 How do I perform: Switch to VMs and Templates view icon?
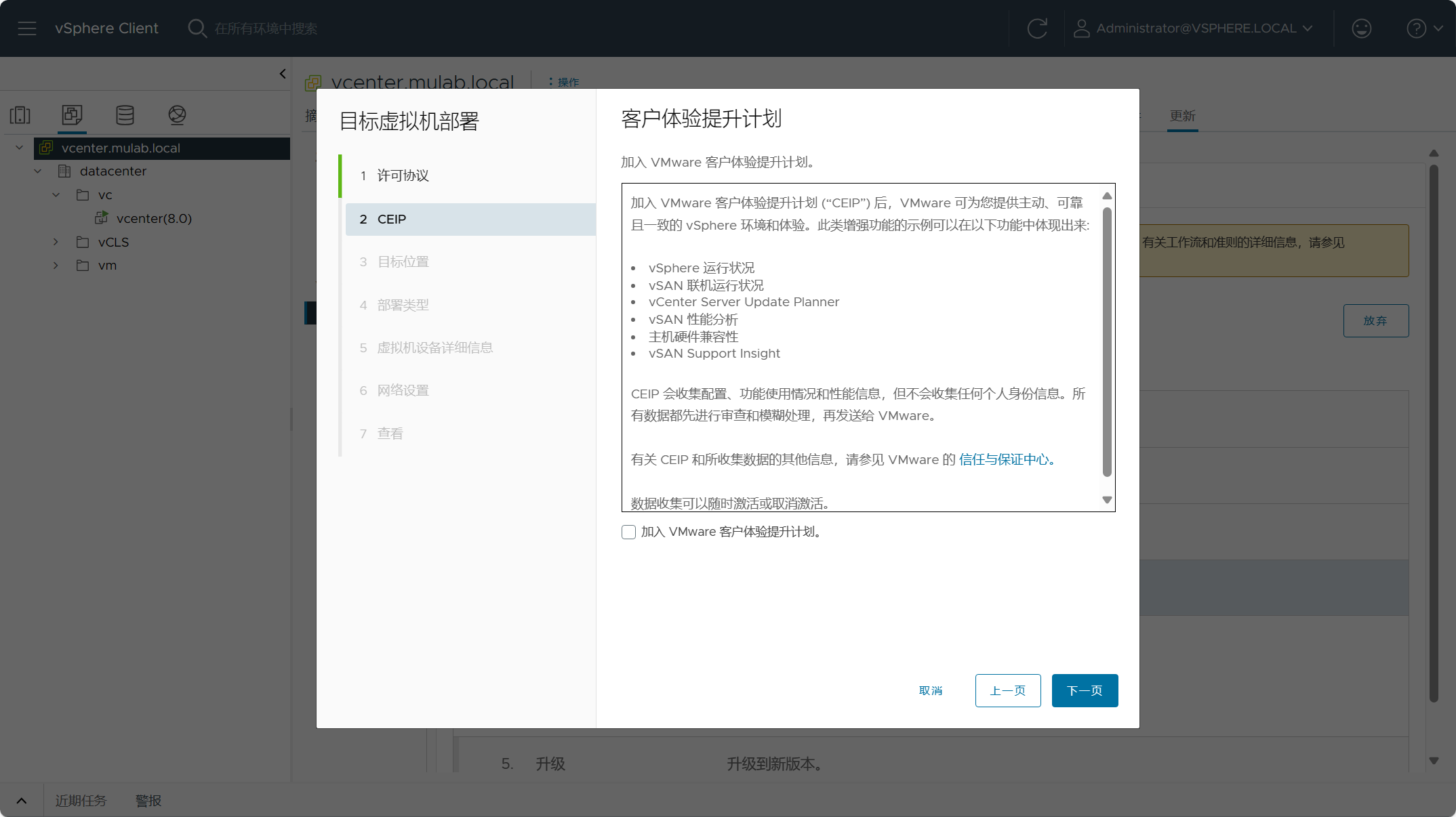pyautogui.click(x=72, y=115)
